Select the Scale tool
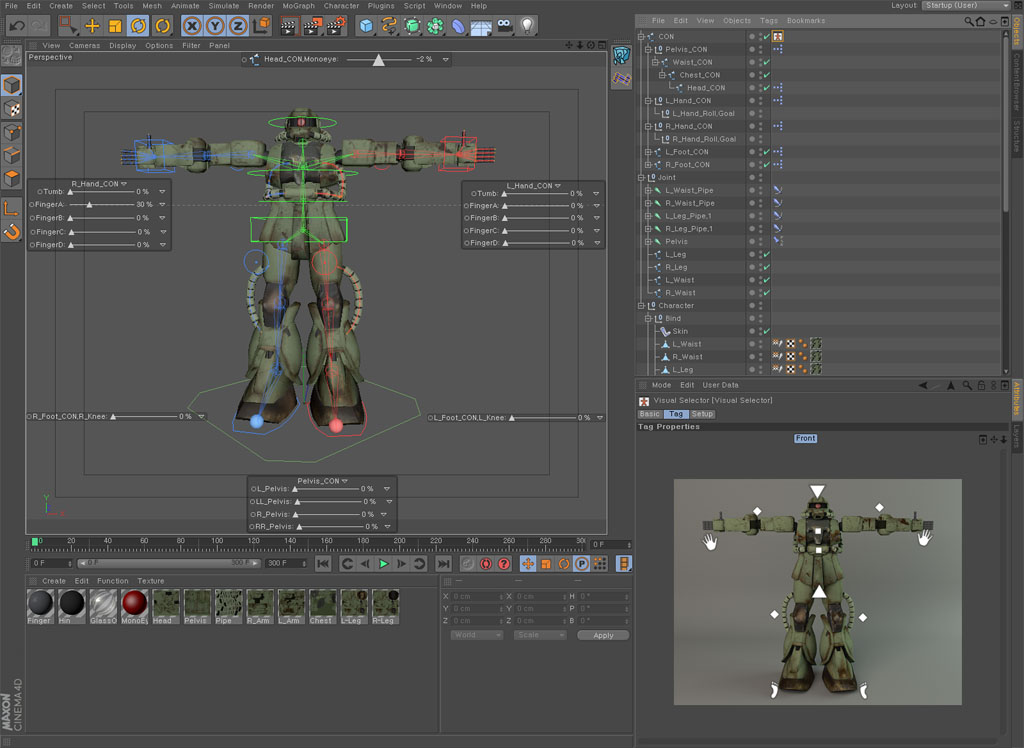The width and height of the screenshot is (1024, 748). [x=115, y=26]
